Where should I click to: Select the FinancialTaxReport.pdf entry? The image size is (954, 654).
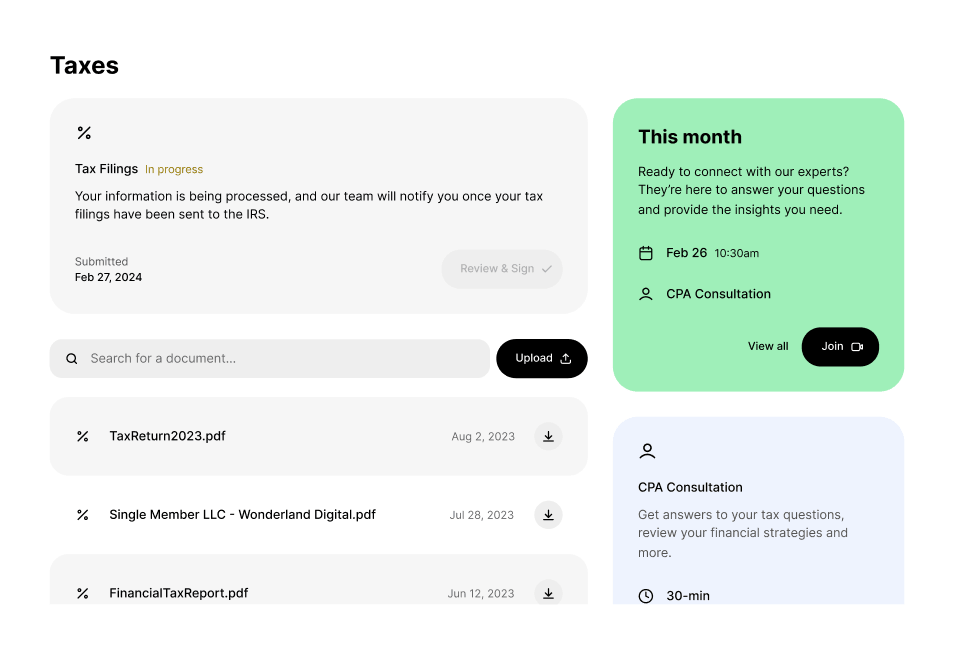pos(179,593)
